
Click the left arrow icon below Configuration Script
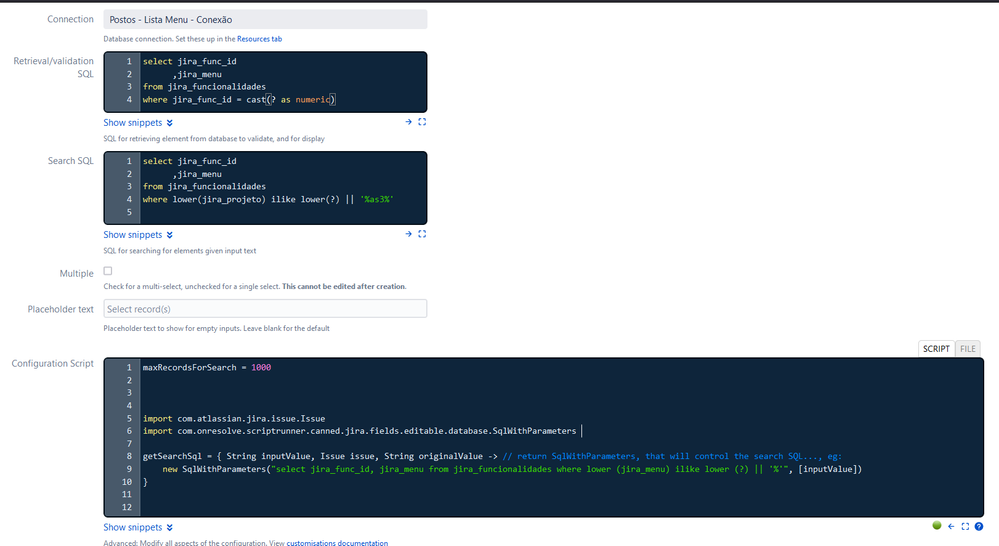point(951,526)
